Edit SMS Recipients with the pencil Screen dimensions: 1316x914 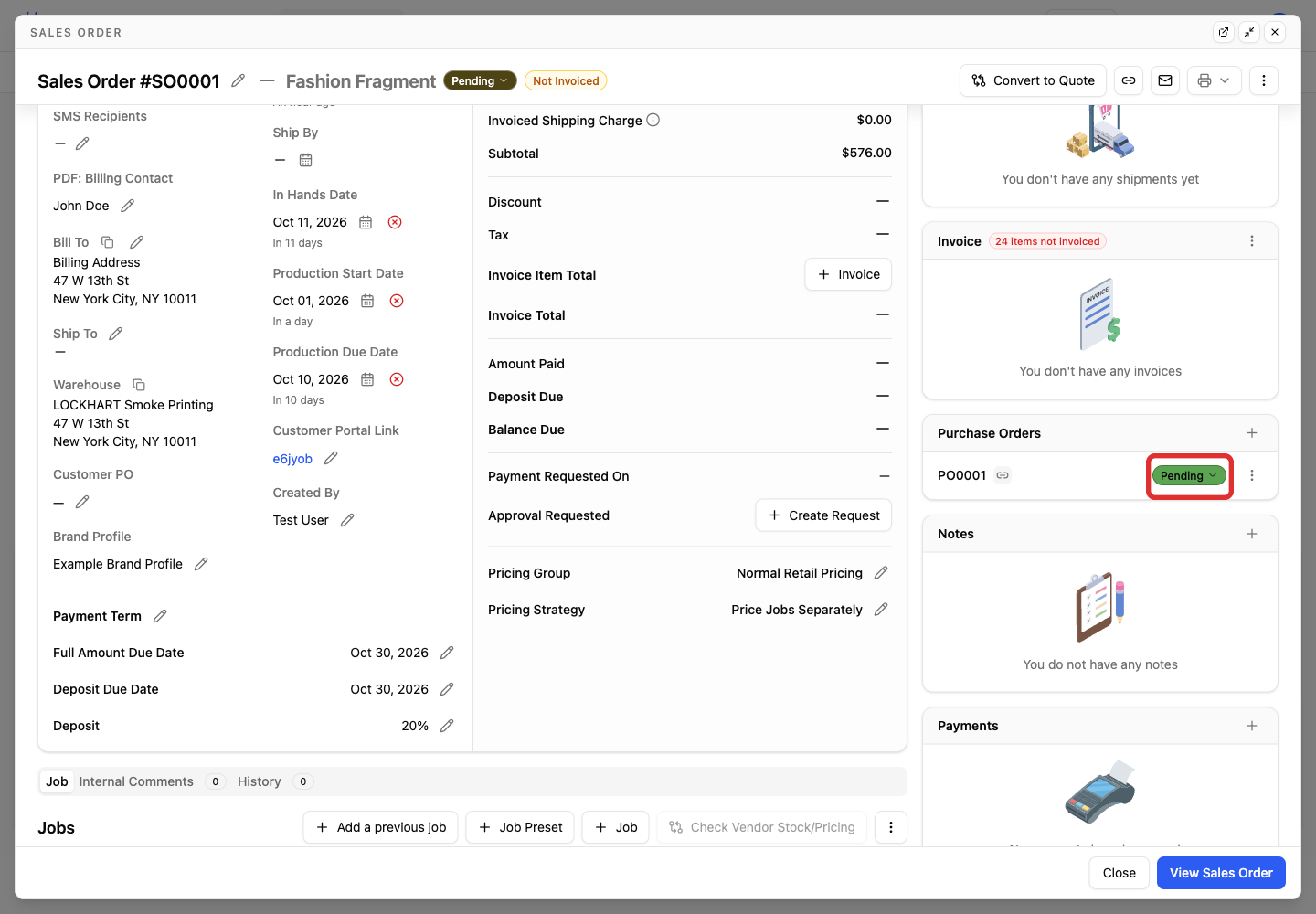pos(82,143)
